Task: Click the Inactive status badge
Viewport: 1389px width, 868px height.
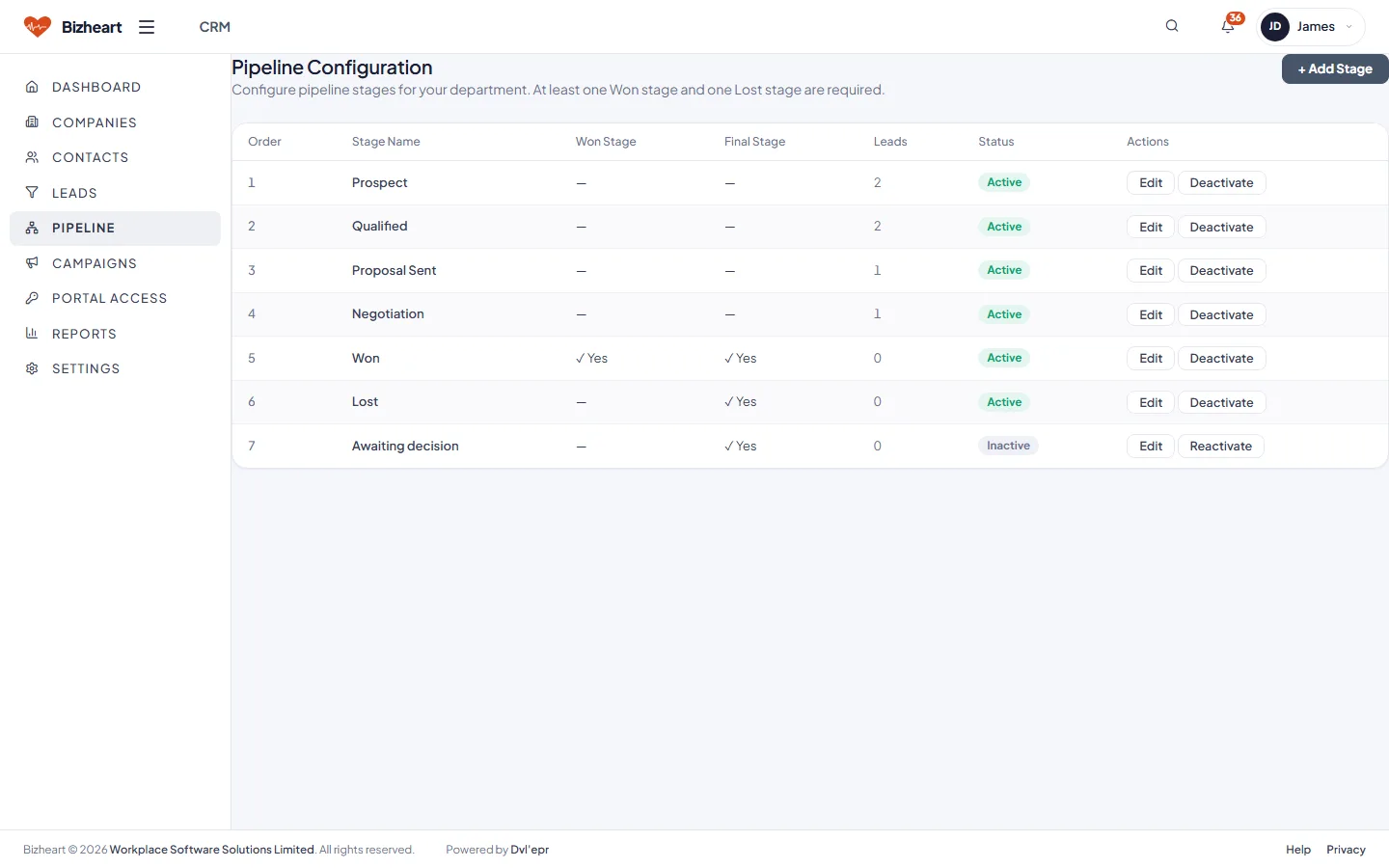Action: click(x=1008, y=446)
